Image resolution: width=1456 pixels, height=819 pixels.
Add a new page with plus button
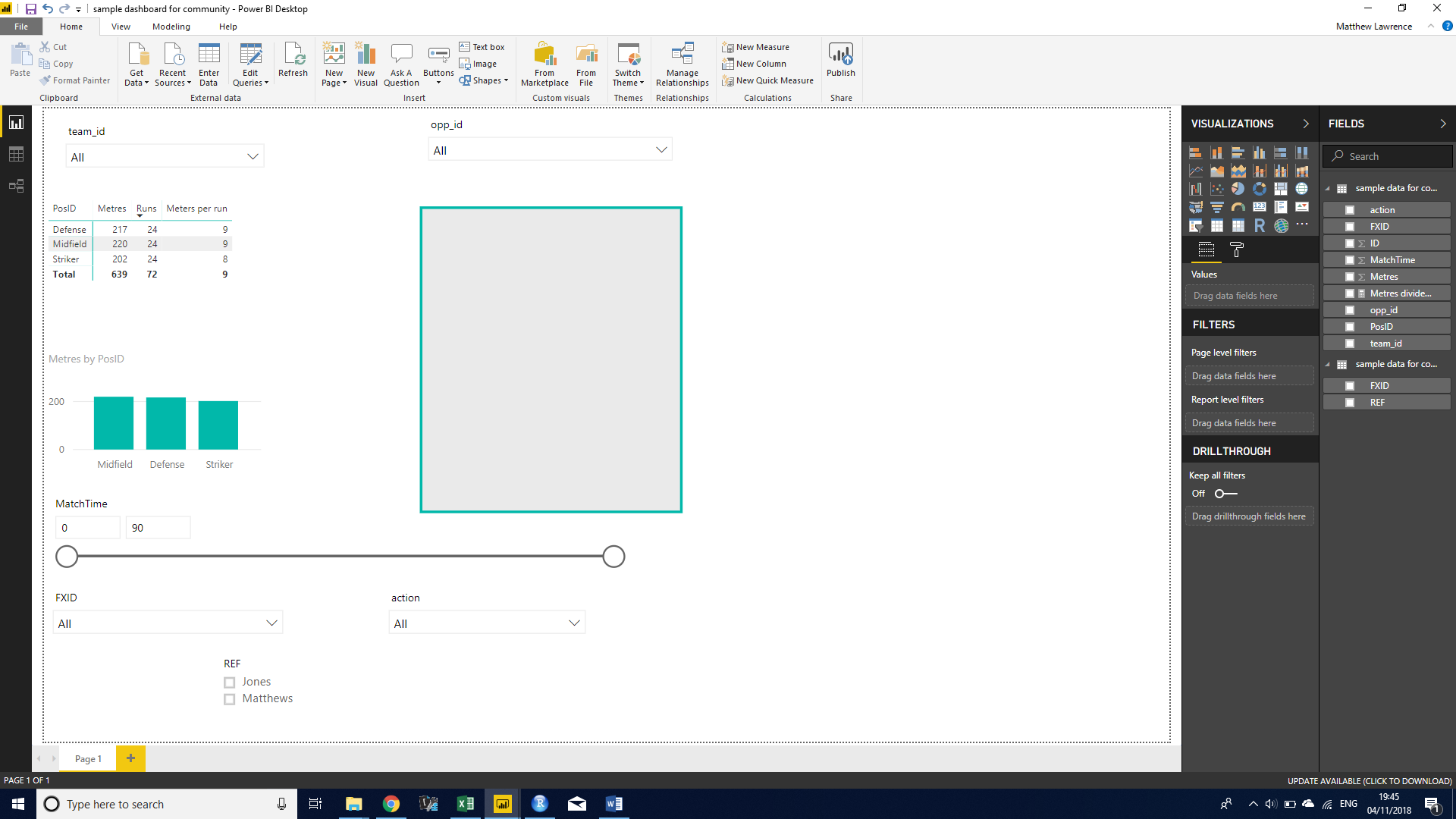[x=130, y=758]
